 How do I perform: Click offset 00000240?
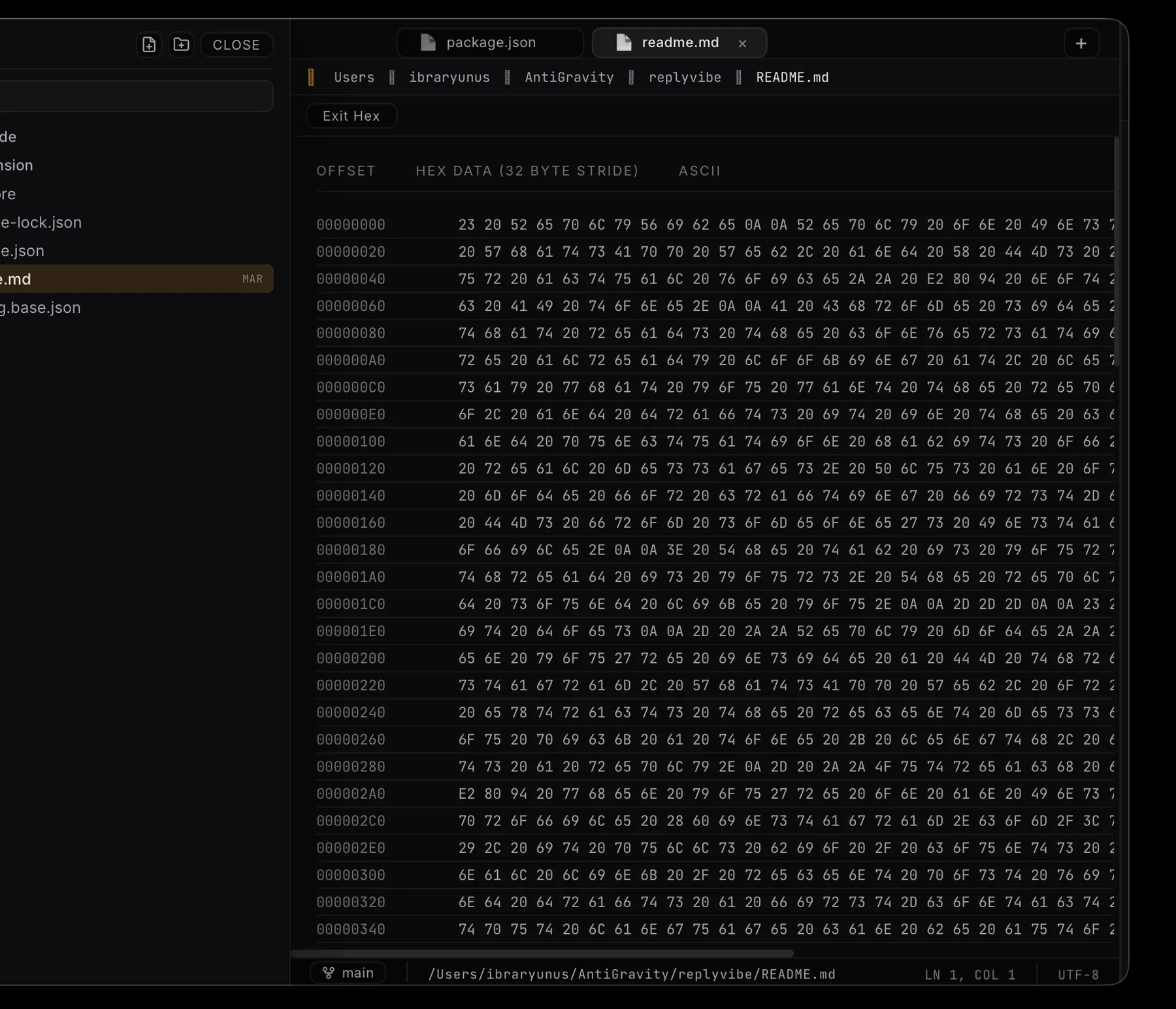pyautogui.click(x=351, y=713)
